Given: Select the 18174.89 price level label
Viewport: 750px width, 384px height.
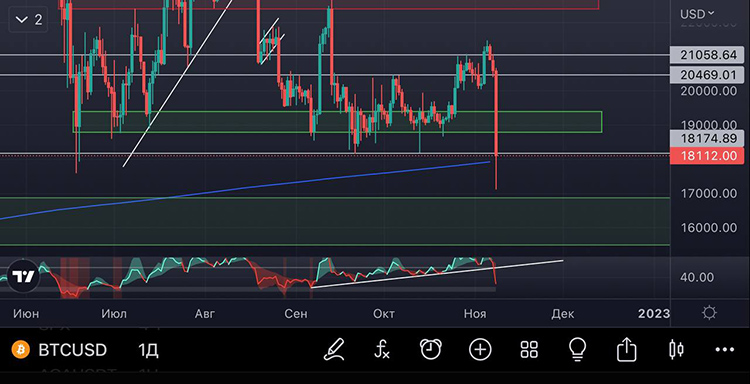Looking at the screenshot, I should [707, 139].
